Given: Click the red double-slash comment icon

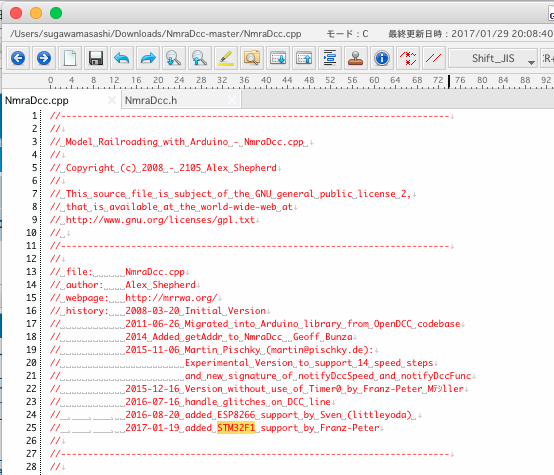Looking at the screenshot, I should coord(434,58).
